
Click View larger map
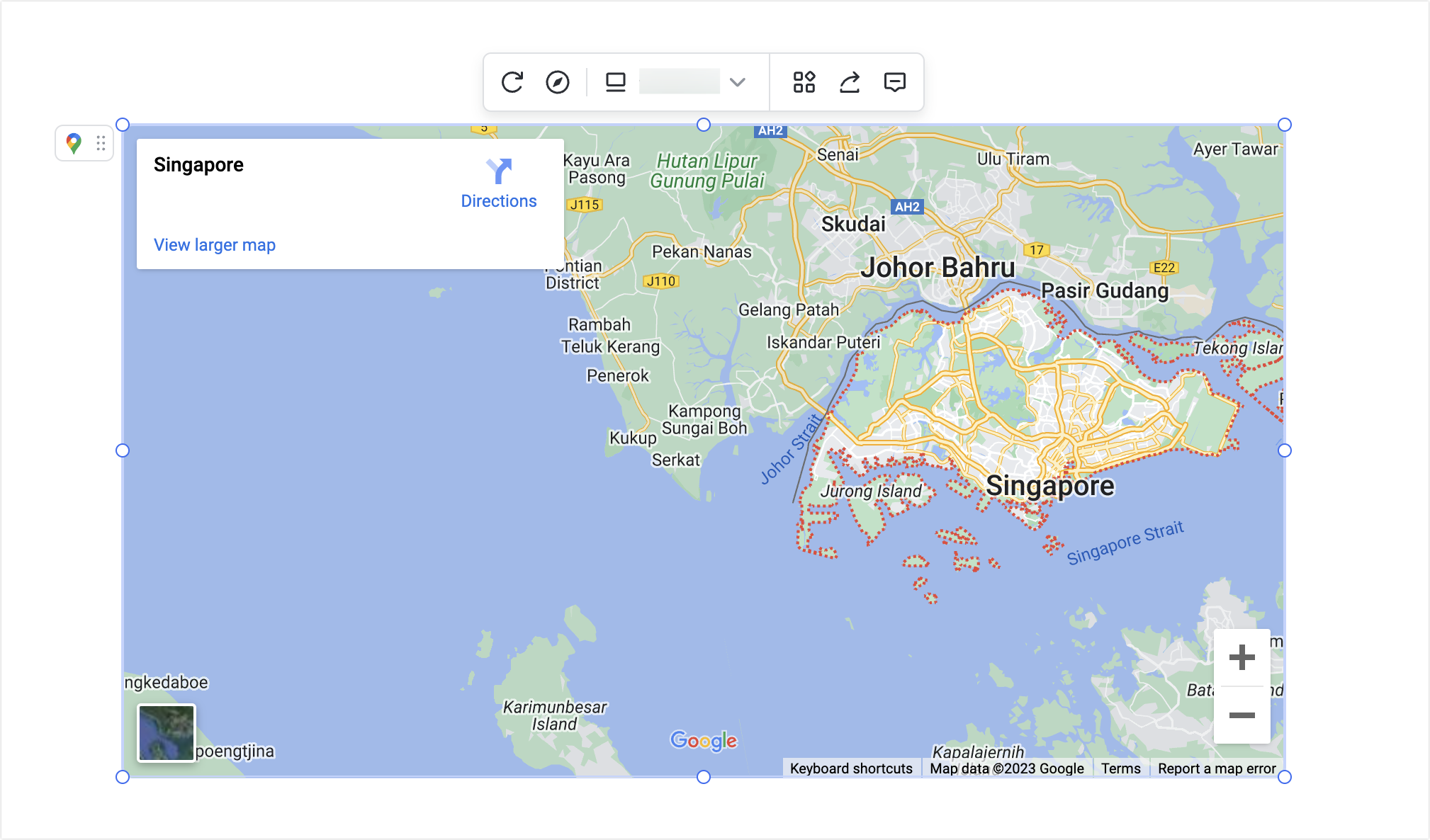[214, 244]
